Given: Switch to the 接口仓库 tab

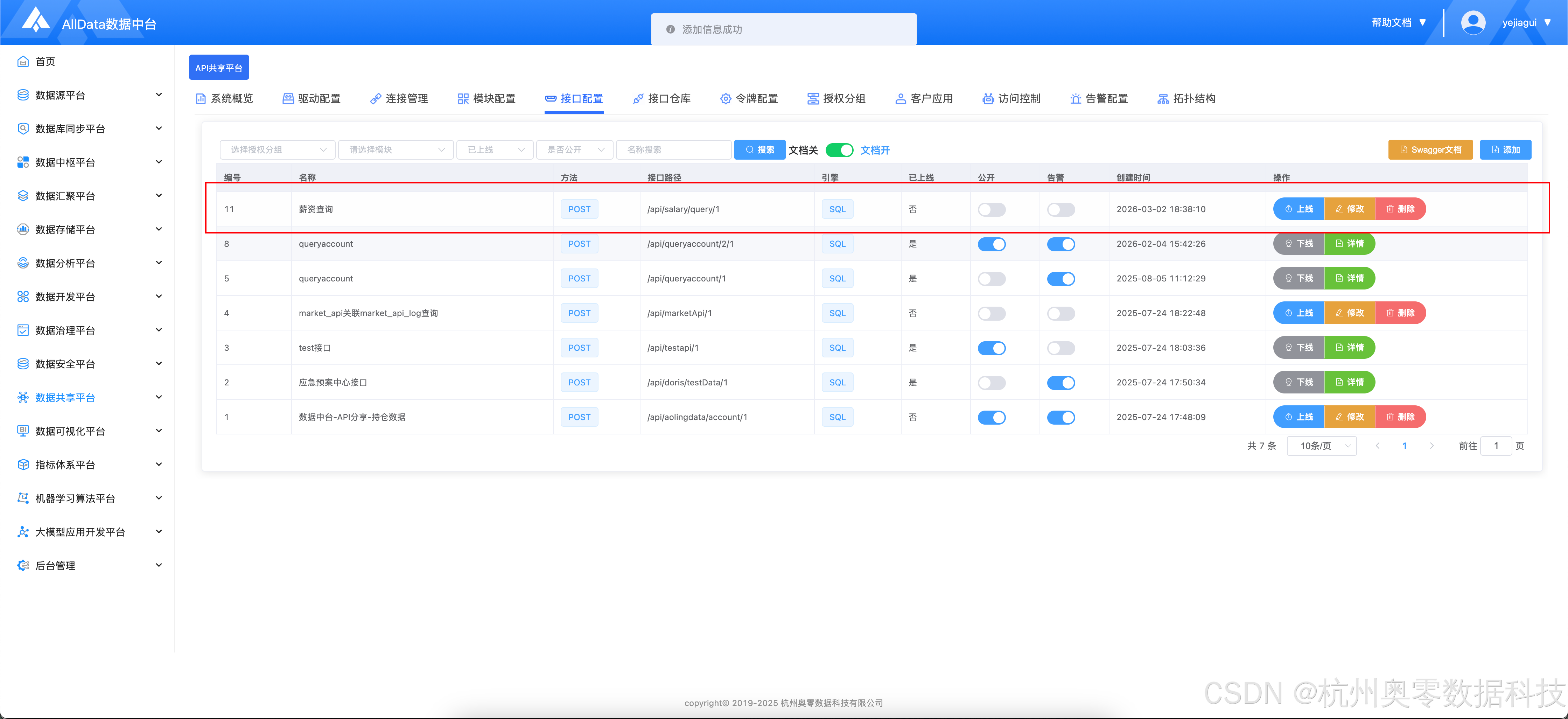Looking at the screenshot, I should click(x=661, y=99).
